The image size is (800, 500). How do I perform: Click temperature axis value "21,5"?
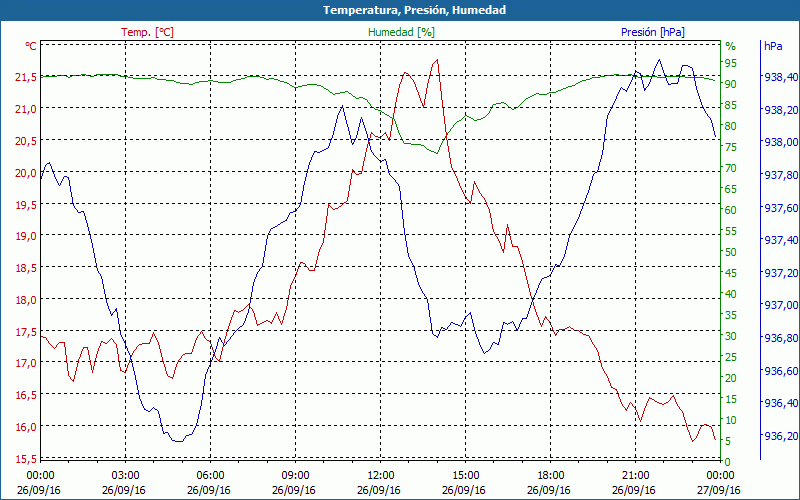[x=26, y=77]
